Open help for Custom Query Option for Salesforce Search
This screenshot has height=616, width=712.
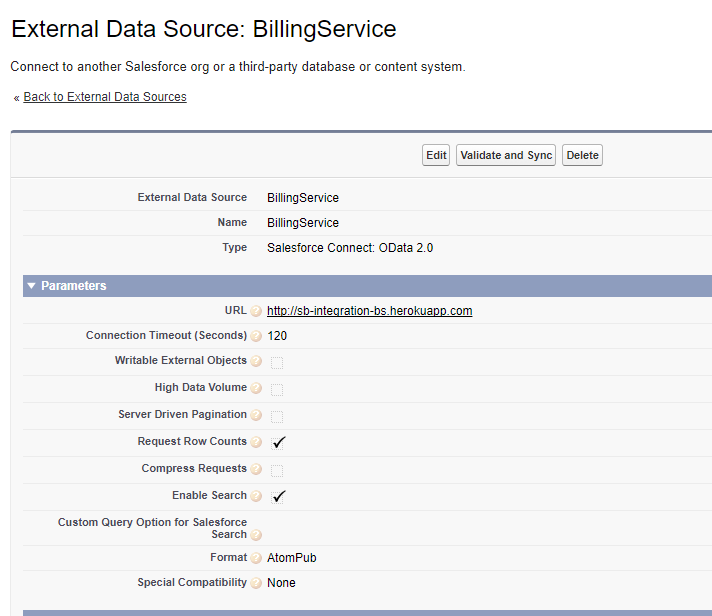pos(256,535)
